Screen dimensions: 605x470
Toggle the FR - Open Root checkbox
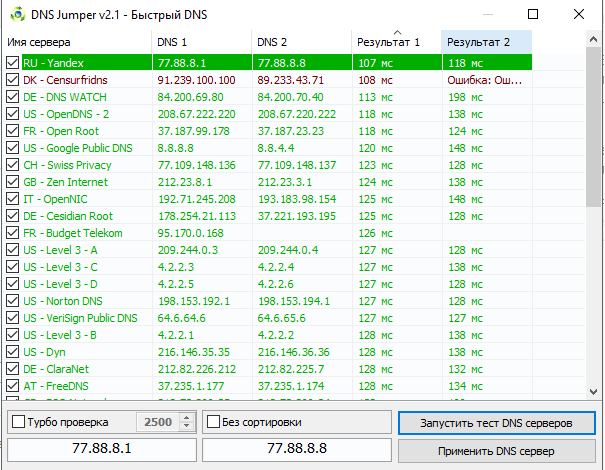pos(12,130)
